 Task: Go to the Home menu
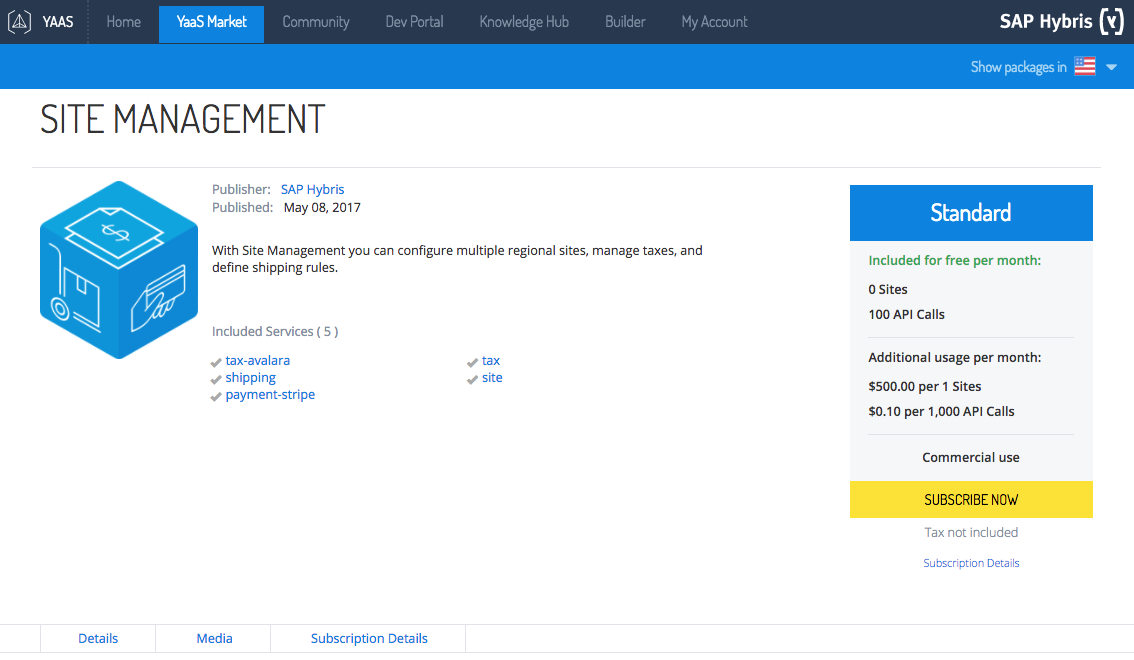[124, 22]
